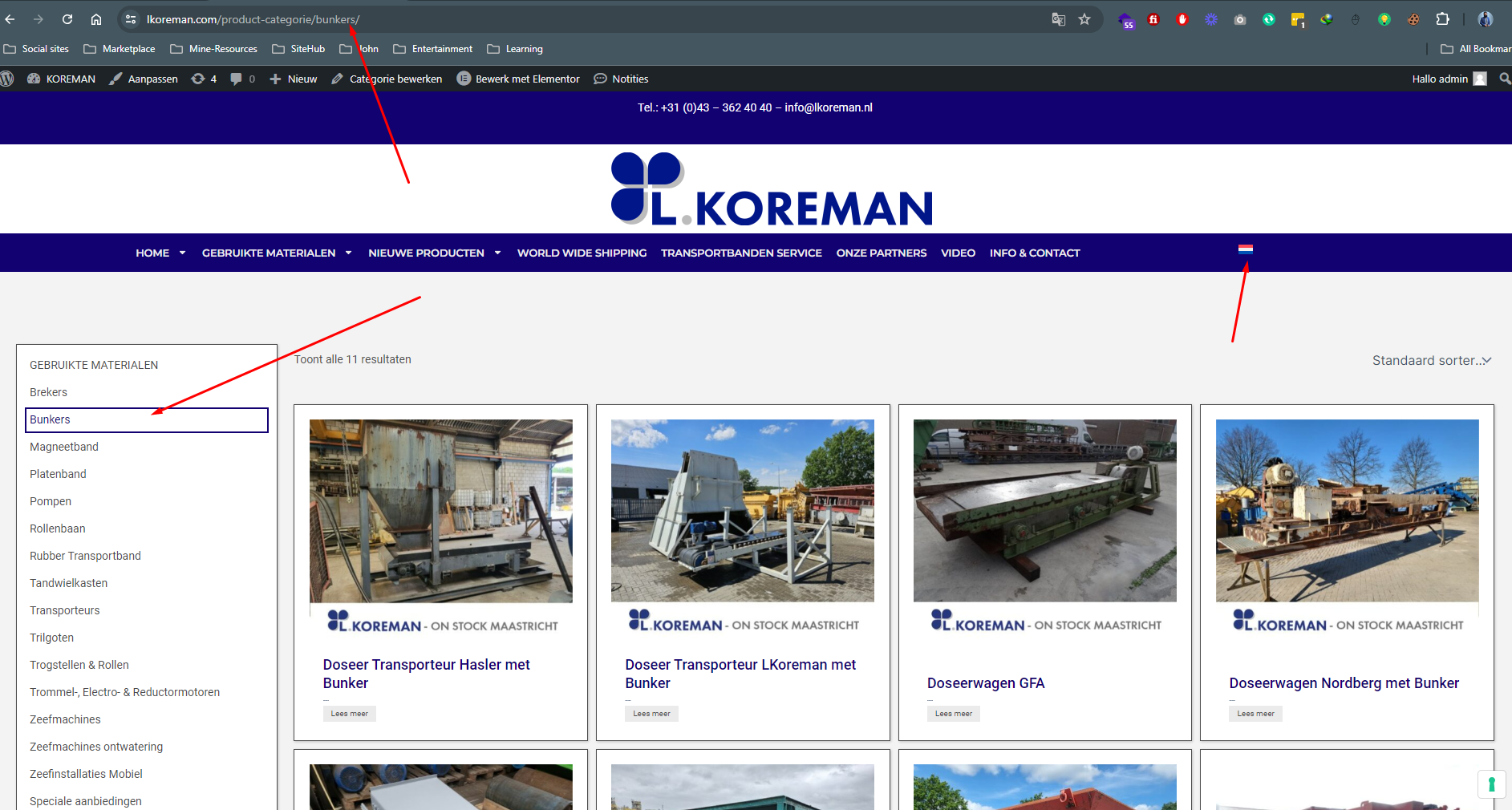Image resolution: width=1512 pixels, height=810 pixels.
Task: Click the info@lkoreman.nl email address
Action: (829, 107)
